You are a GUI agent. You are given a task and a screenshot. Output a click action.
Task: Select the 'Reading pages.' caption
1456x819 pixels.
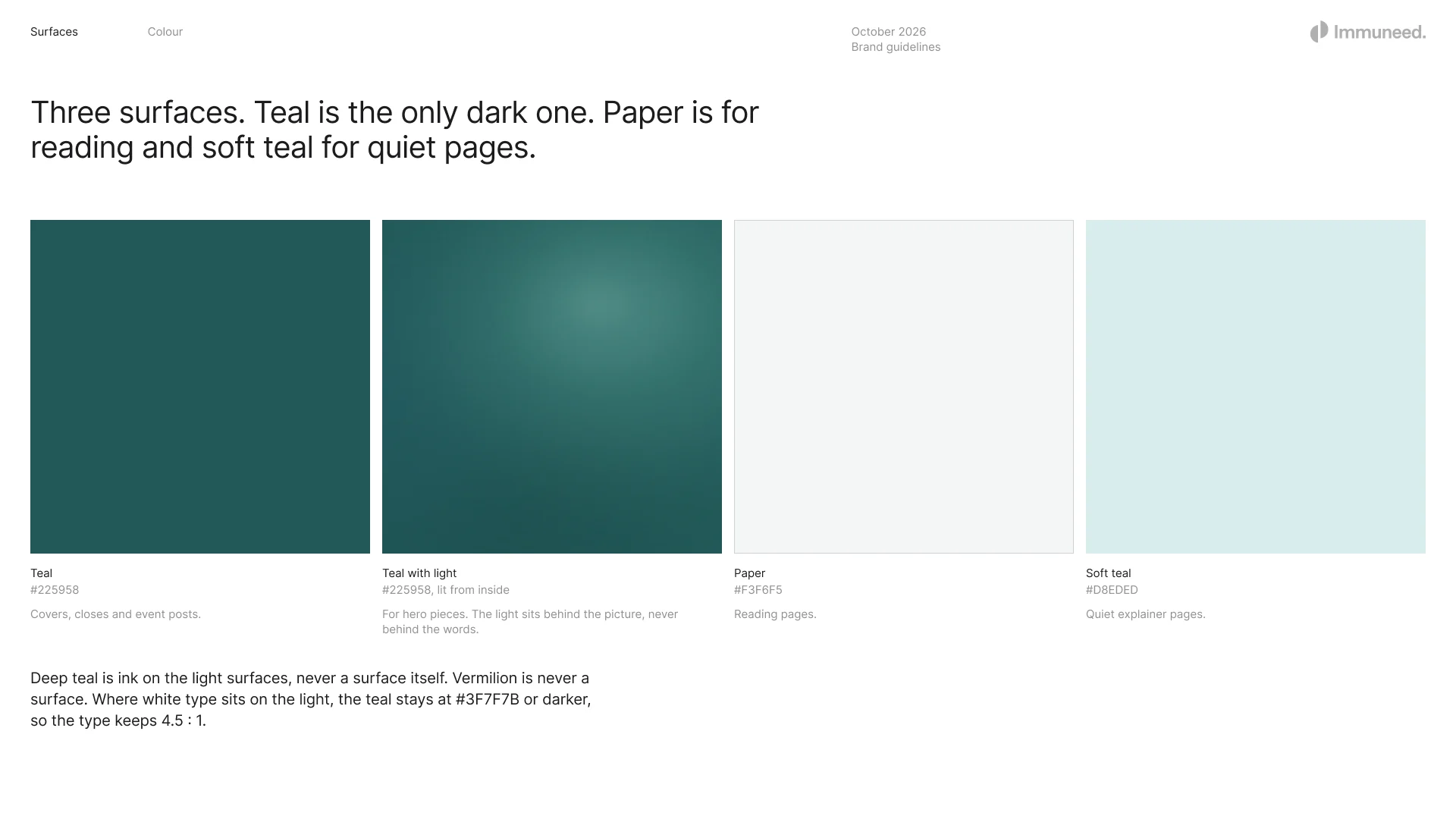(x=775, y=614)
